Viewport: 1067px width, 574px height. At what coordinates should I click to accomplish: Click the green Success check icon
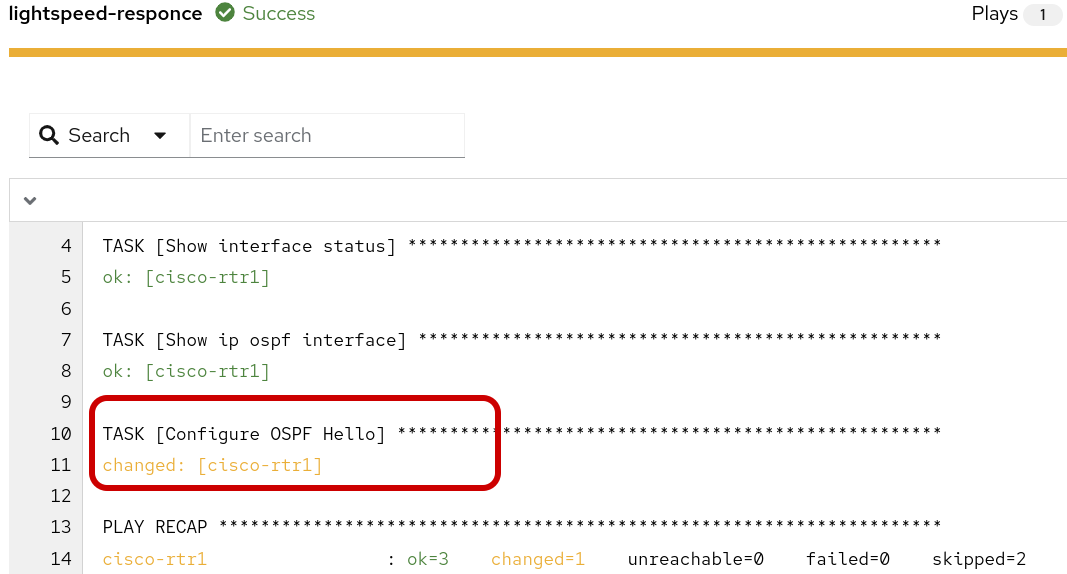225,14
